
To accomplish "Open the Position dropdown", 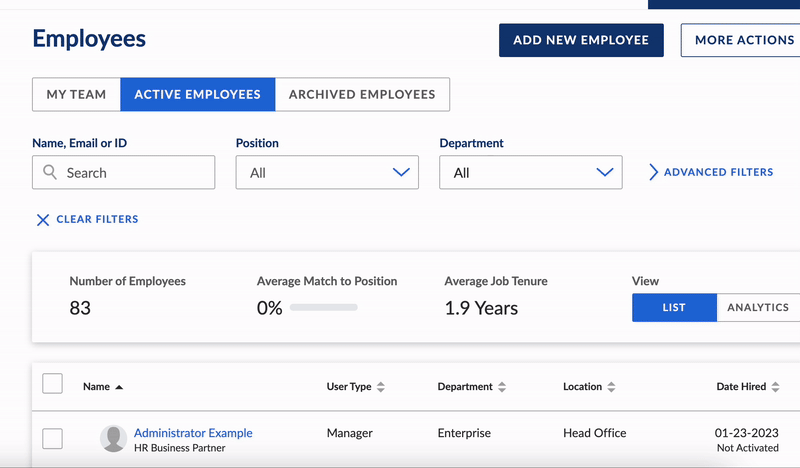I will [327, 173].
